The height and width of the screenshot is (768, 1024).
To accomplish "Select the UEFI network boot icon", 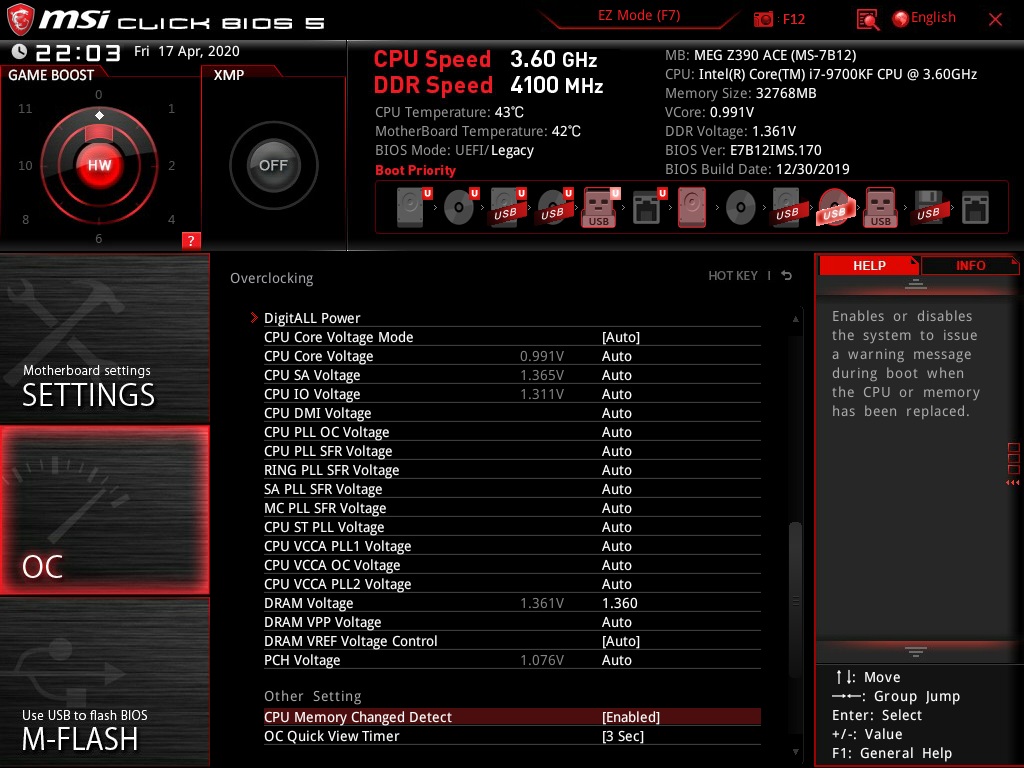I will pyautogui.click(x=648, y=208).
